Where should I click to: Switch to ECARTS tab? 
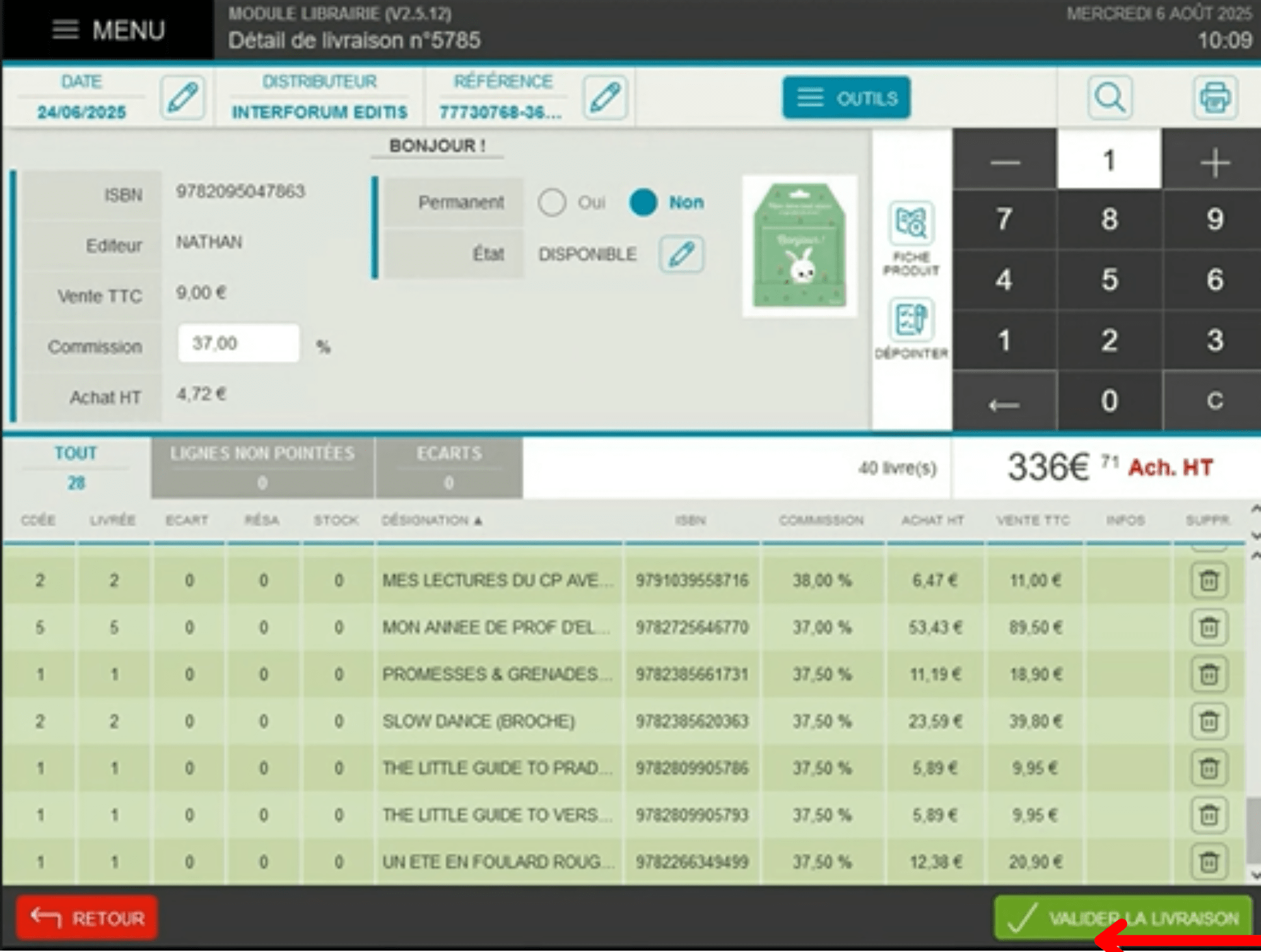[449, 468]
